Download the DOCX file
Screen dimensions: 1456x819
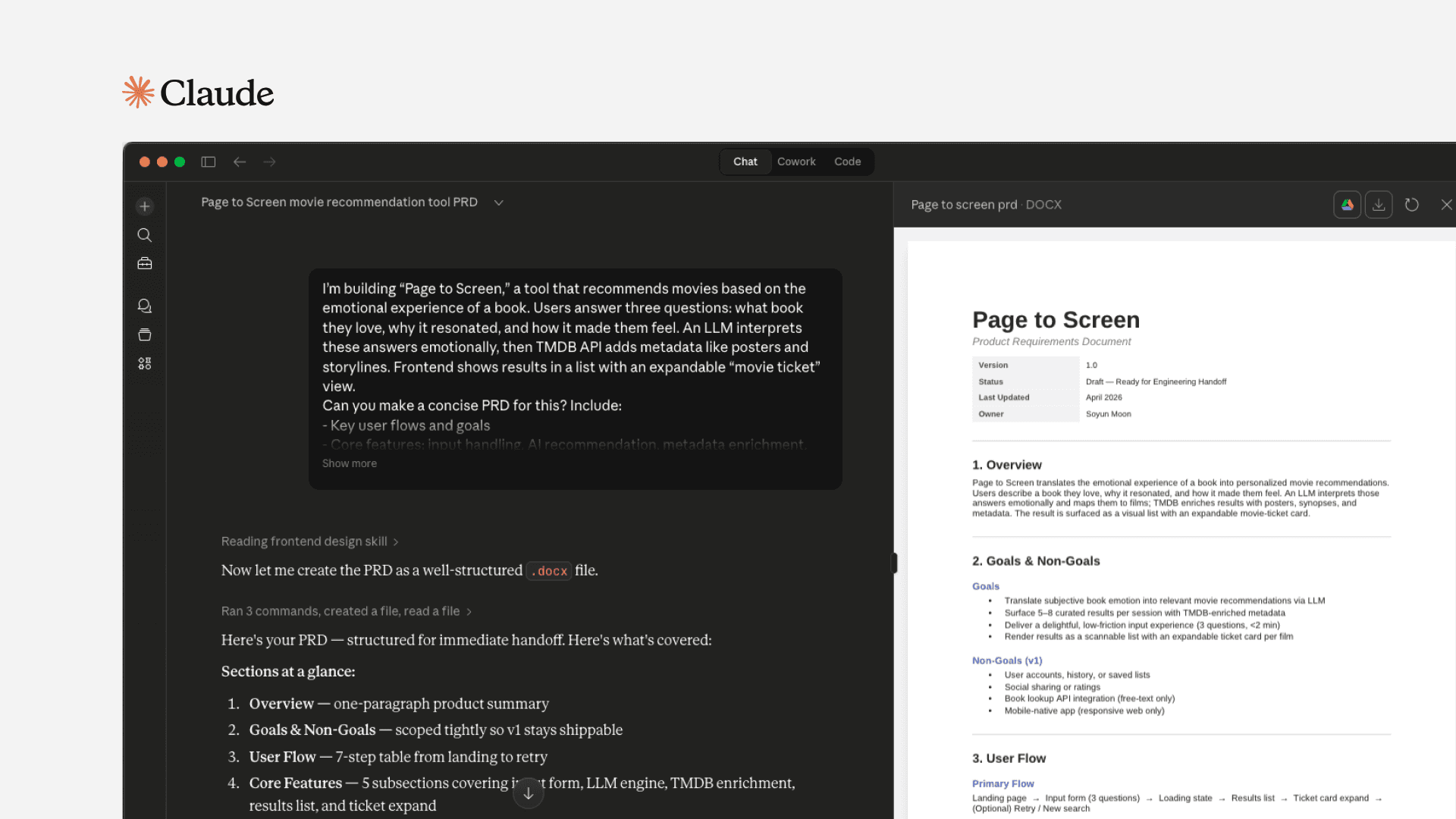1379,205
